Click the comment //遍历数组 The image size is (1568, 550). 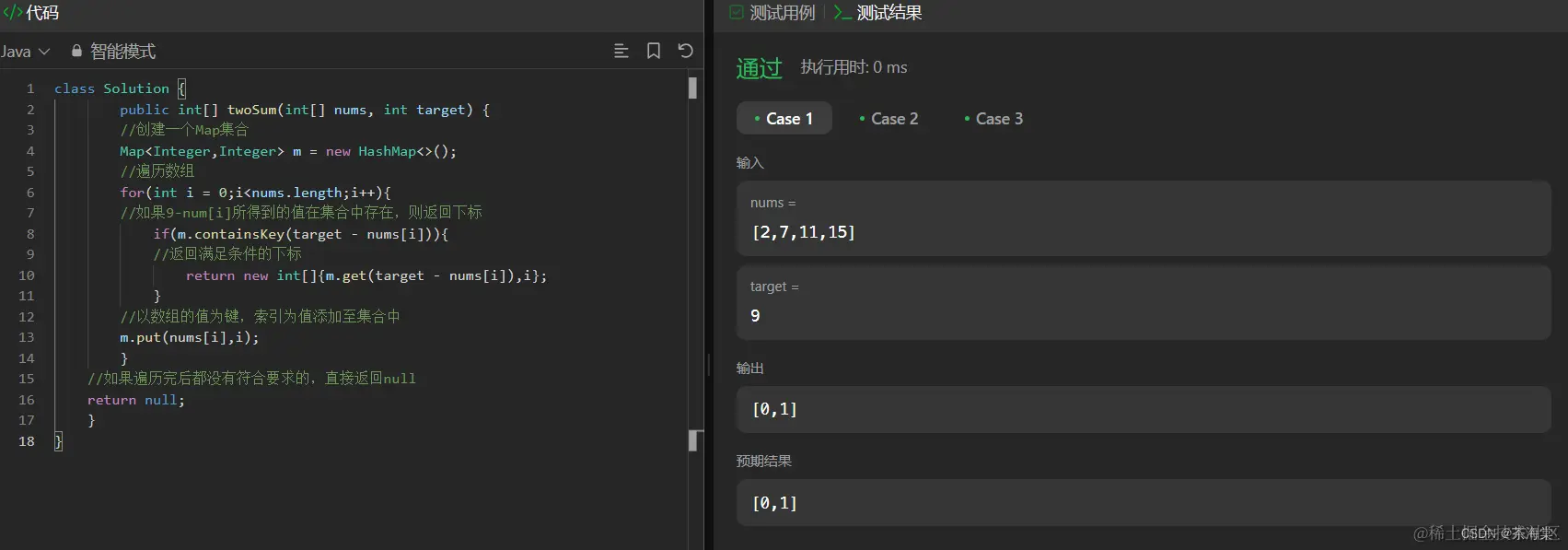point(157,171)
